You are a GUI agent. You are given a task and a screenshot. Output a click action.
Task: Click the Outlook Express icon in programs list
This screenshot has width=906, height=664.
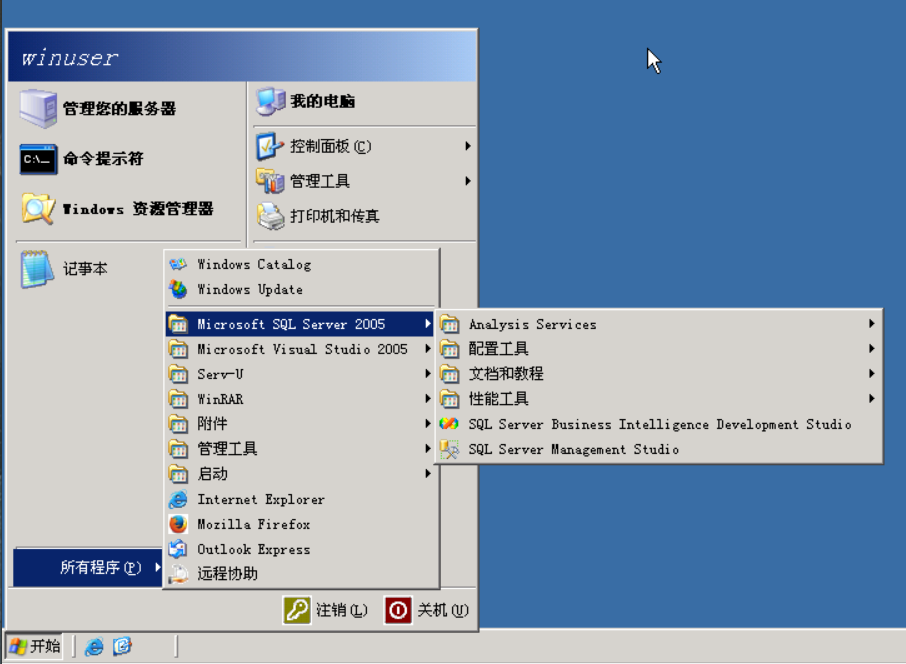click(x=179, y=549)
